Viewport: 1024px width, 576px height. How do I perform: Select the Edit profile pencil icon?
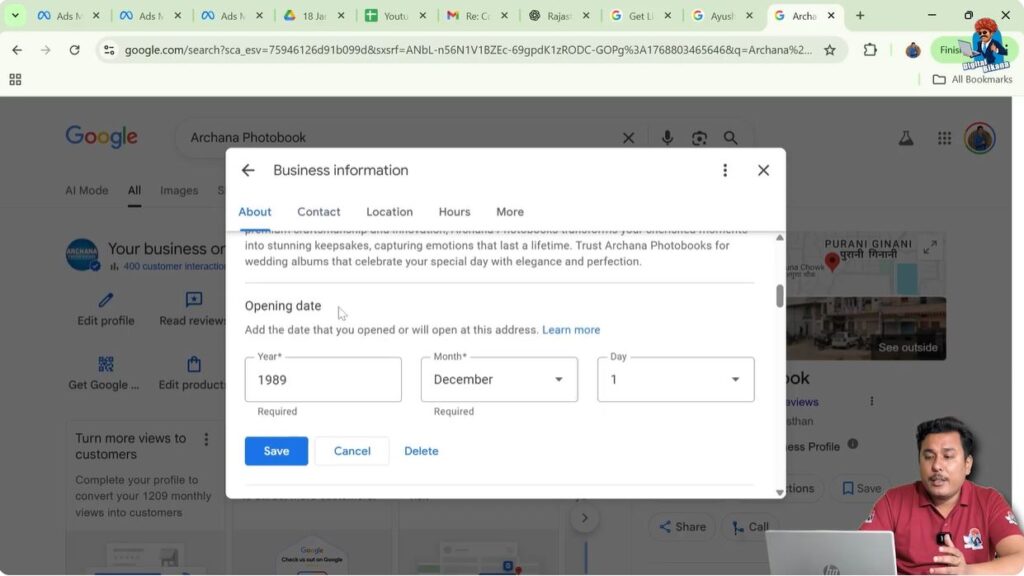coord(105,297)
